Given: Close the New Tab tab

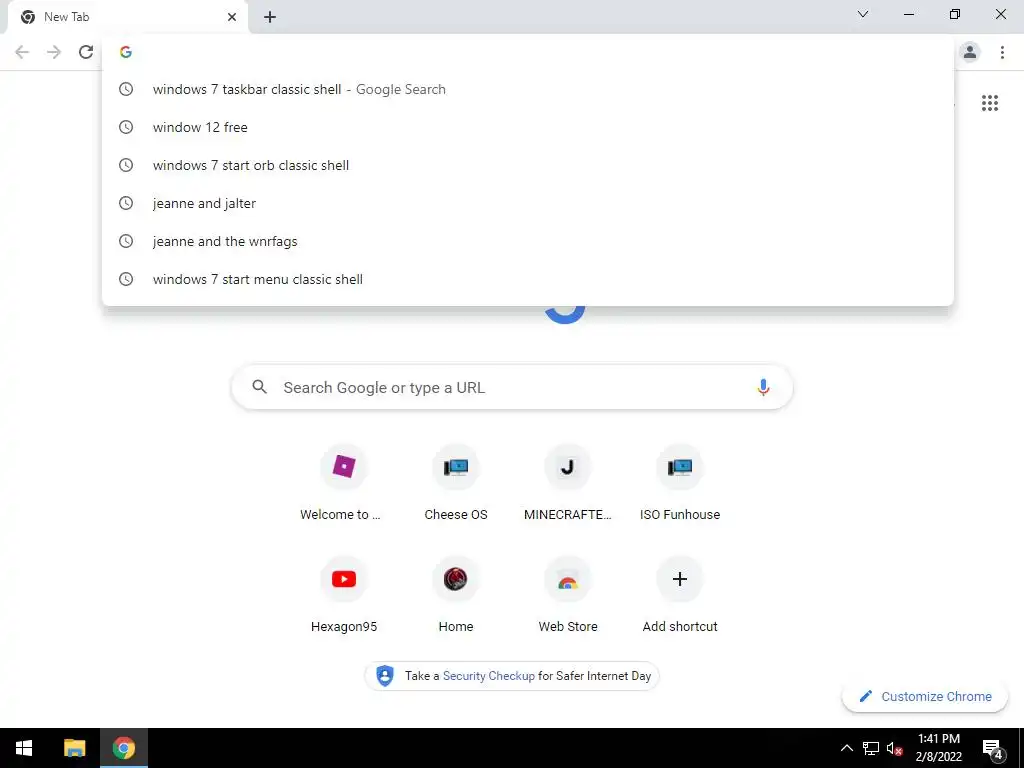Looking at the screenshot, I should coord(232,17).
